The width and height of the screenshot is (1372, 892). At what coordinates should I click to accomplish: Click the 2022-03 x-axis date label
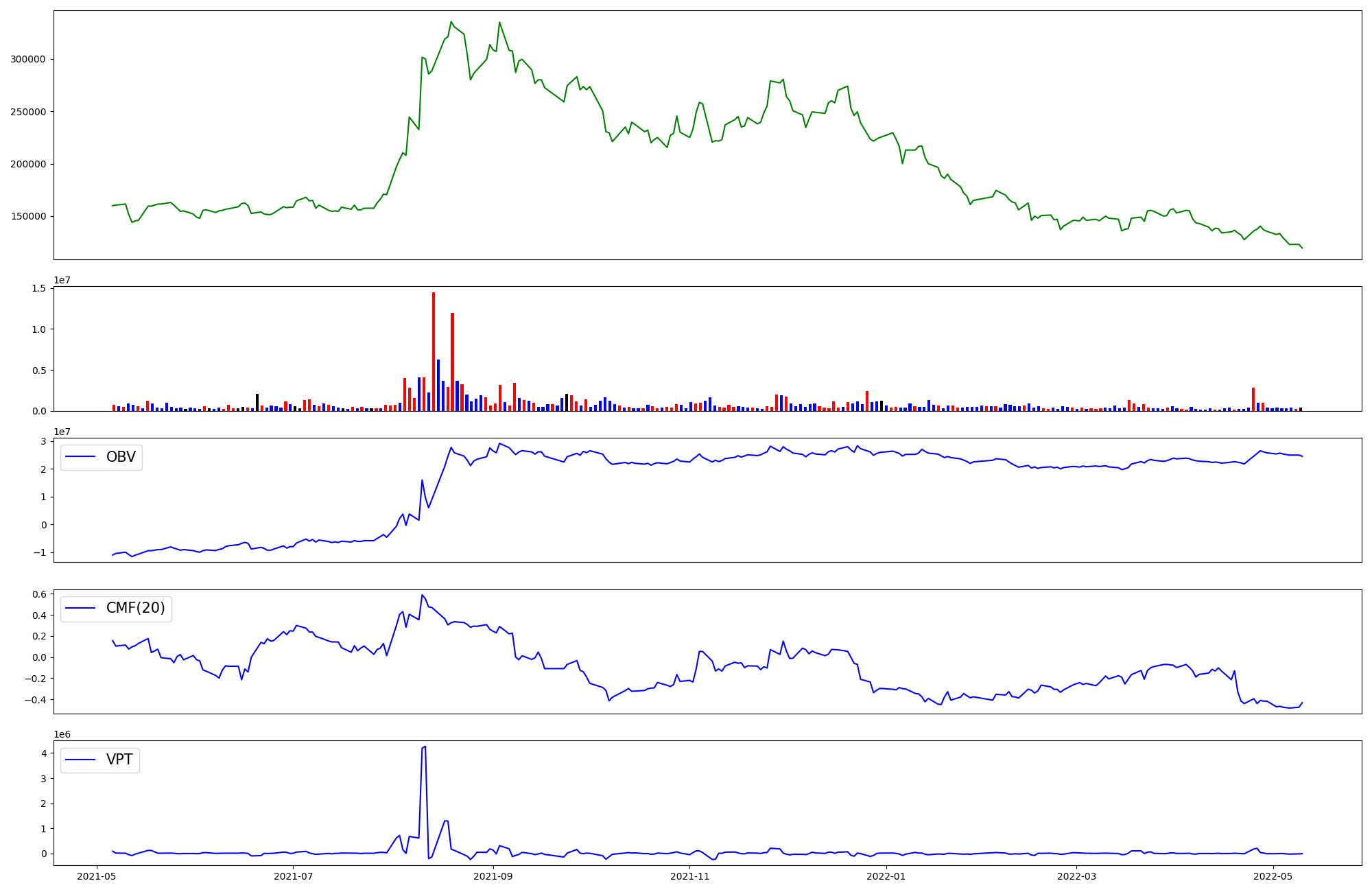pos(1077,876)
